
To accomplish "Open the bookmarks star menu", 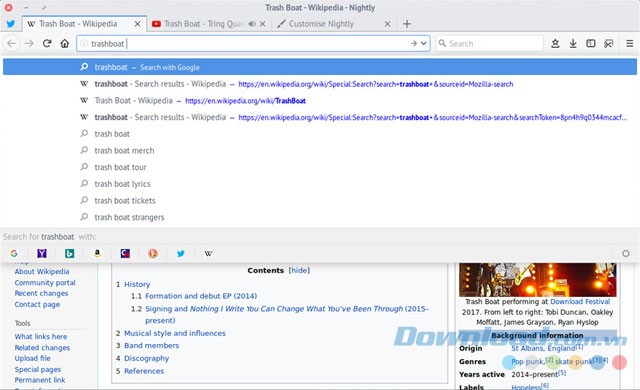I will click(555, 43).
